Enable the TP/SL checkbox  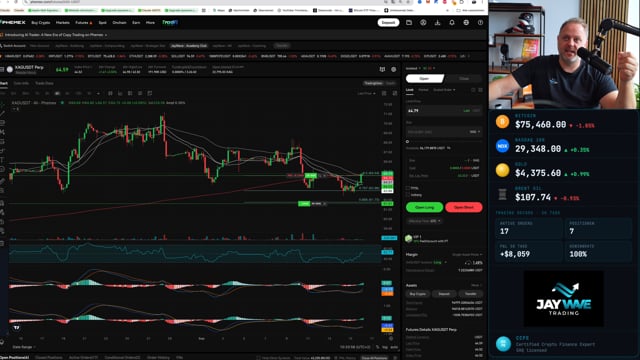[x=408, y=188]
